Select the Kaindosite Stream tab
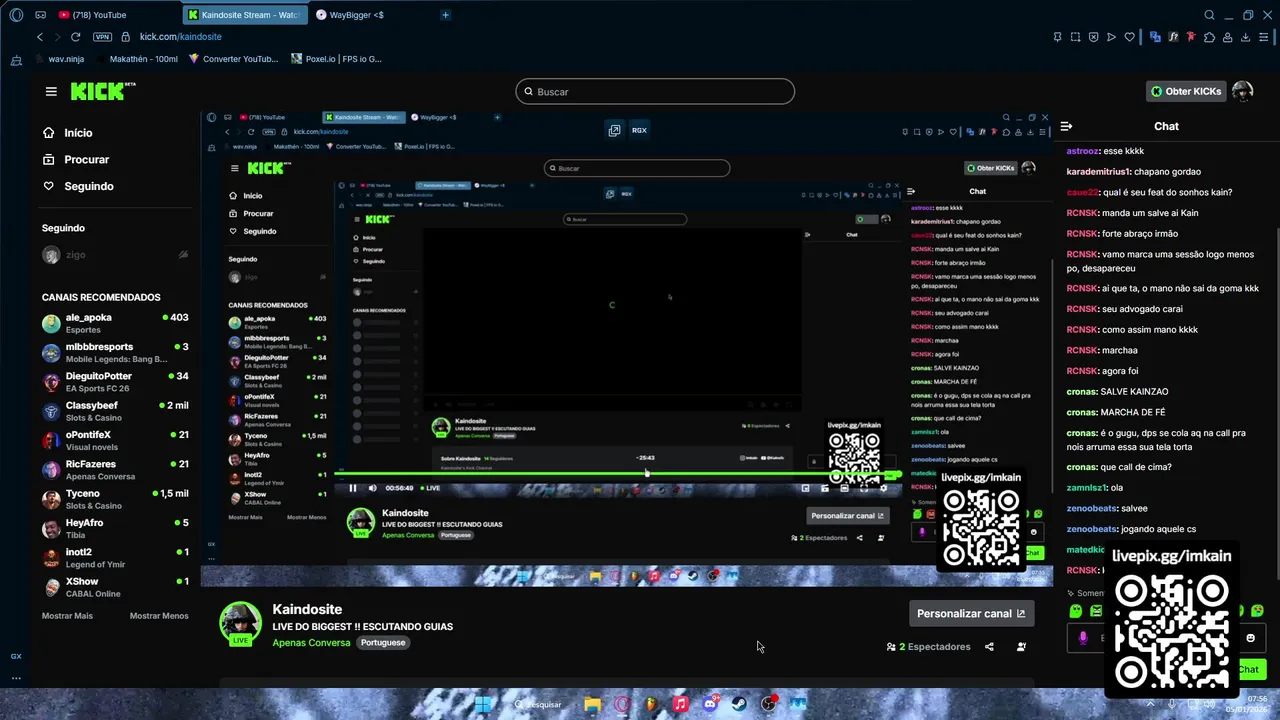 246,15
